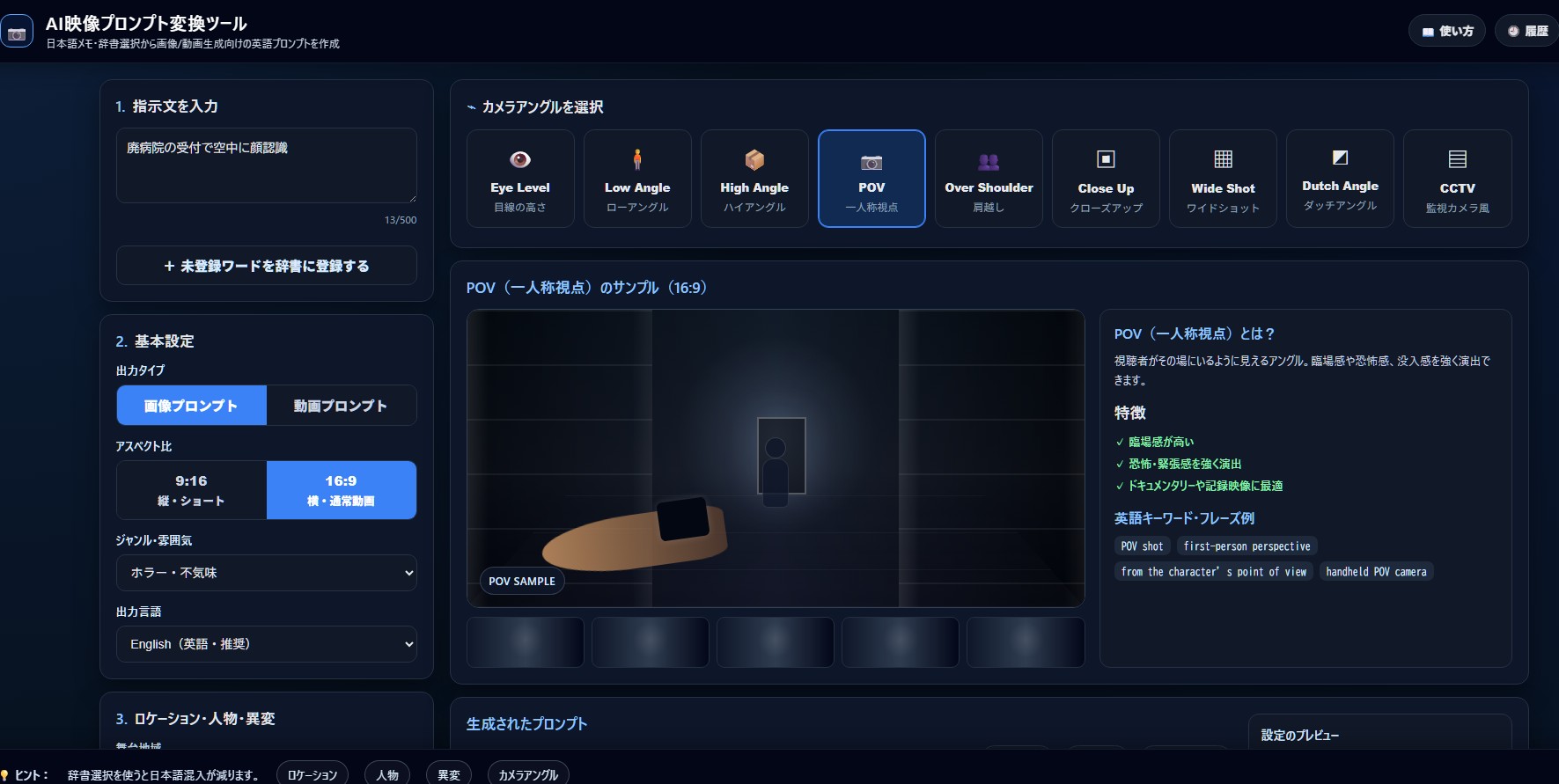This screenshot has width=1559, height=784.
Task: Focus the 指示文 text input area
Action: tap(267, 165)
